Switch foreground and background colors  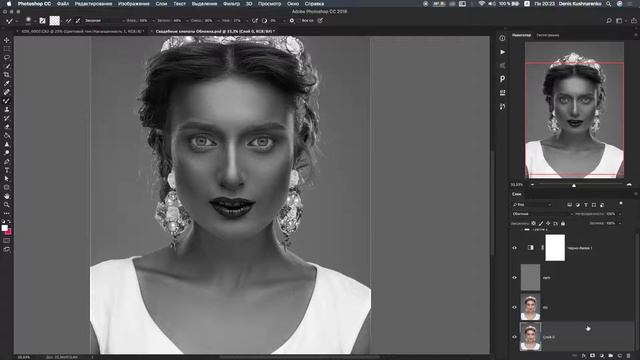(x=9, y=221)
